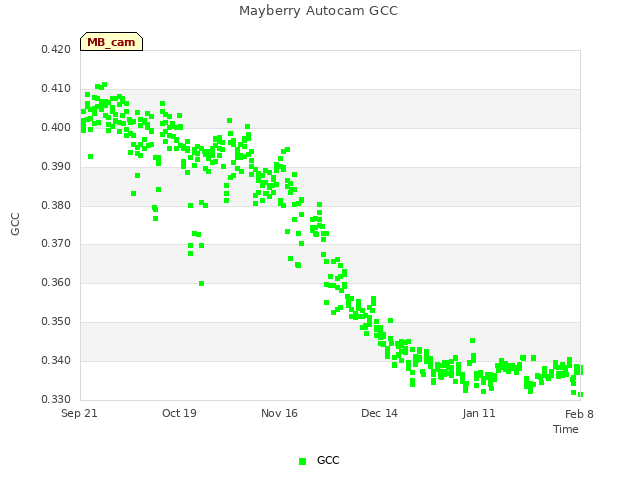
Task: Click the 0.420 y-axis label
Action: click(x=56, y=49)
